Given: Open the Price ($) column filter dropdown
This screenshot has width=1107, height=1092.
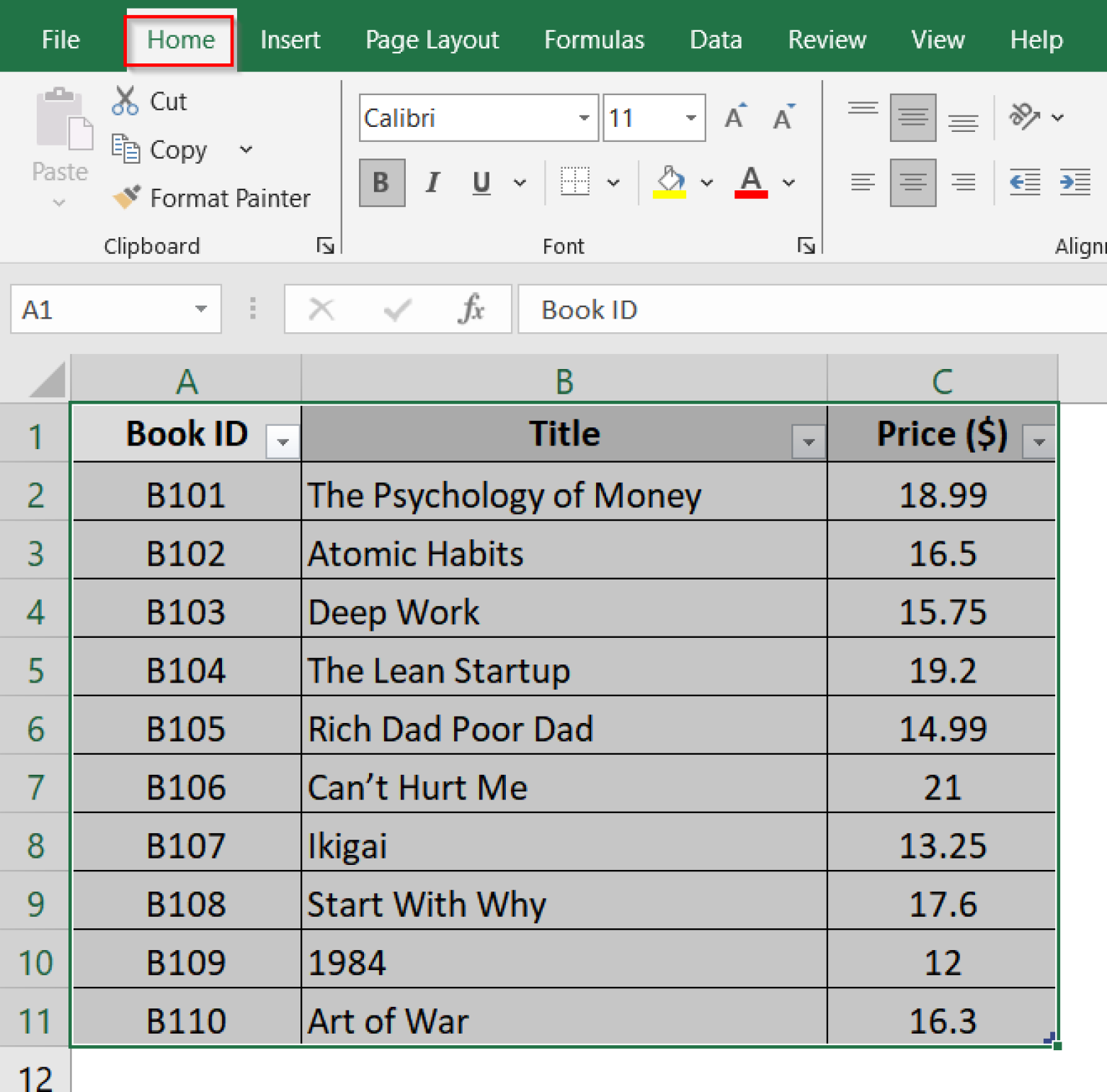Looking at the screenshot, I should click(x=1038, y=441).
